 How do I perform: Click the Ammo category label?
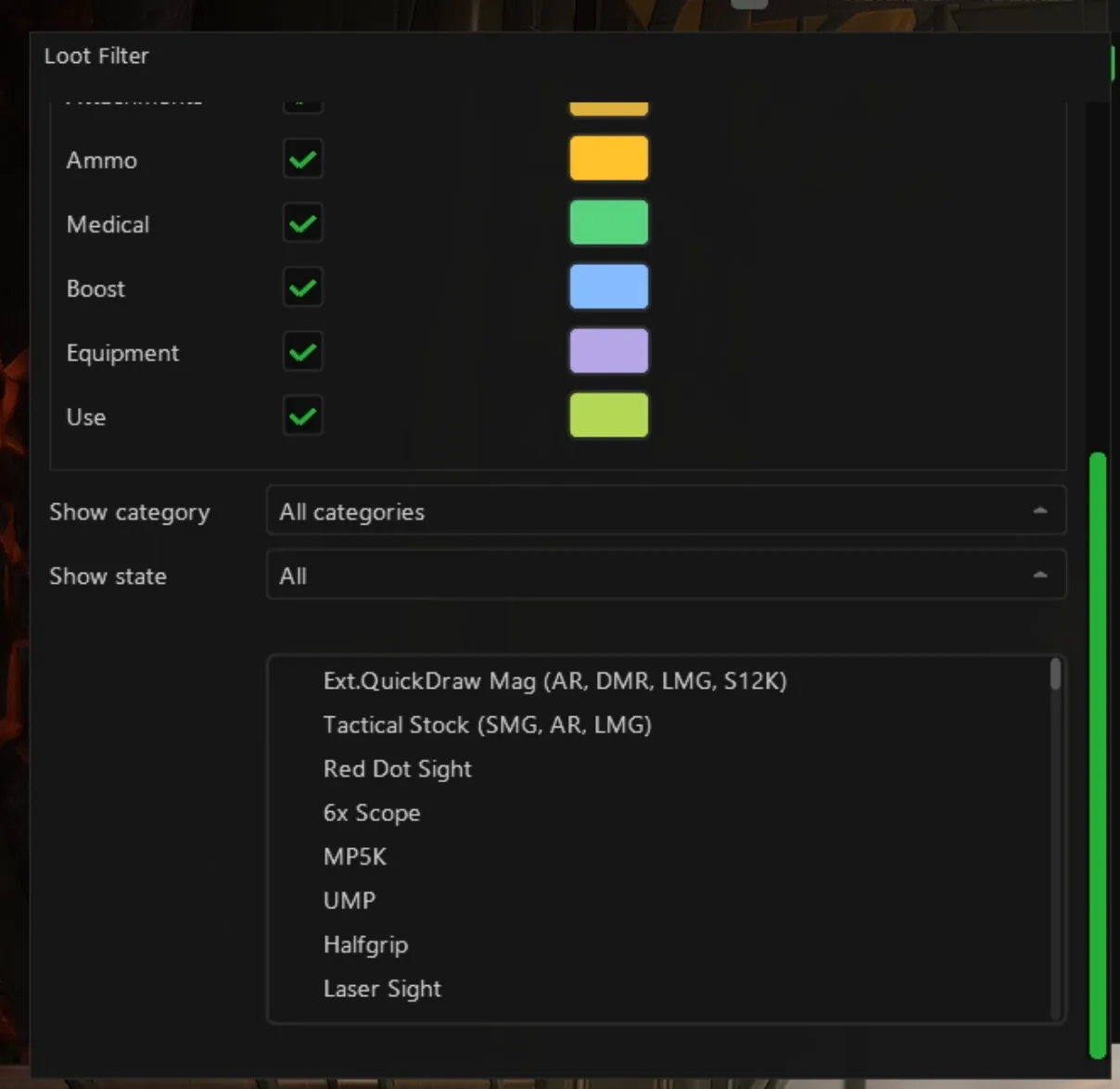click(x=102, y=160)
